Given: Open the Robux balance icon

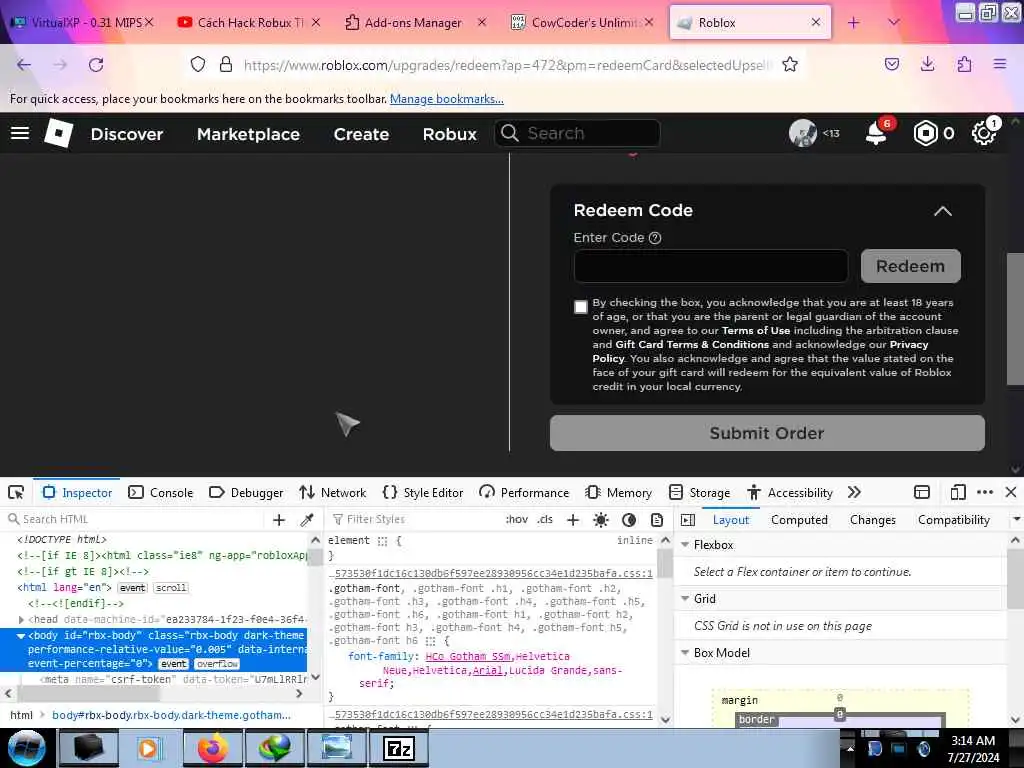Looking at the screenshot, I should (x=925, y=134).
